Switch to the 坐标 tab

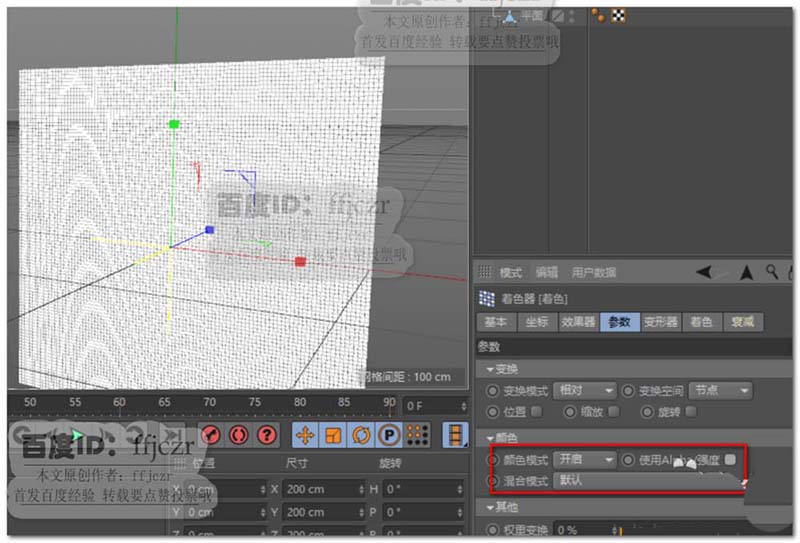coord(537,322)
